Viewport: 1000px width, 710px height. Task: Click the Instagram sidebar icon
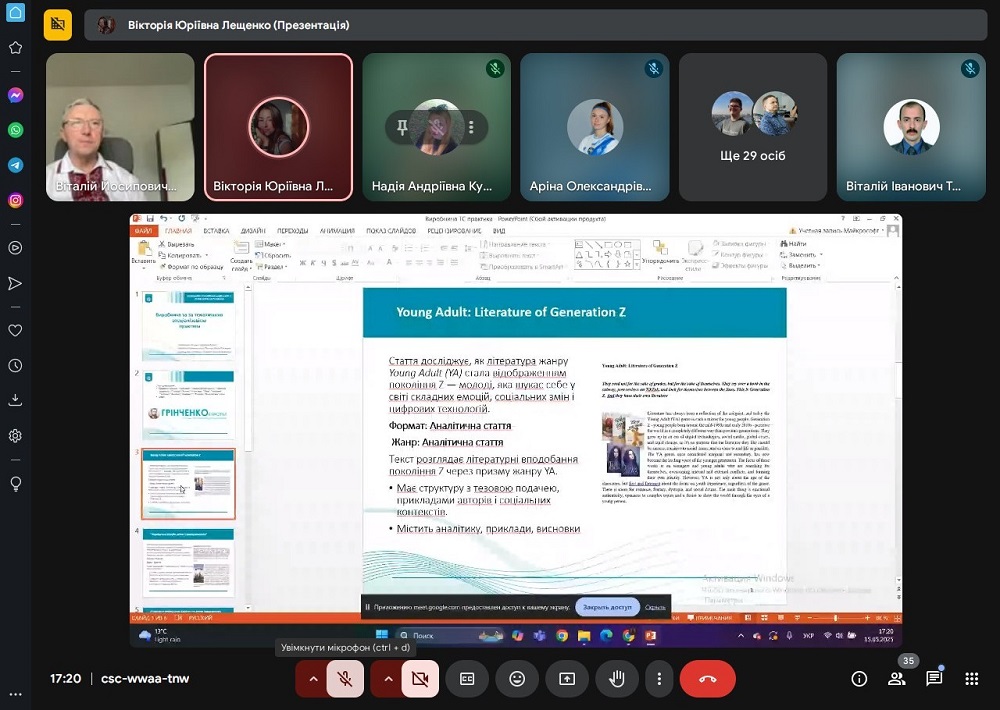[15, 200]
